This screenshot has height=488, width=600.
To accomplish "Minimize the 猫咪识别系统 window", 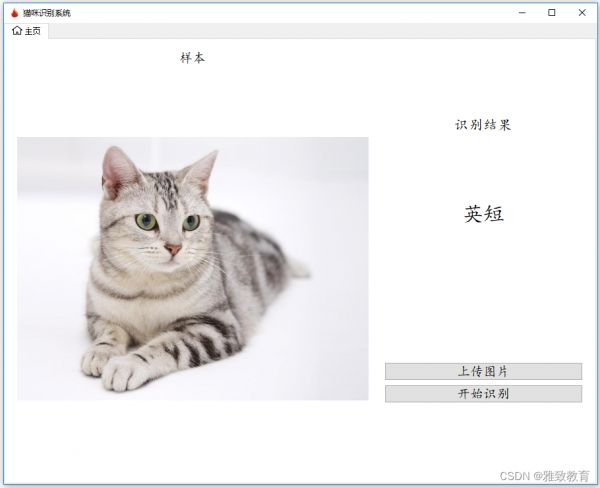I will pos(520,13).
